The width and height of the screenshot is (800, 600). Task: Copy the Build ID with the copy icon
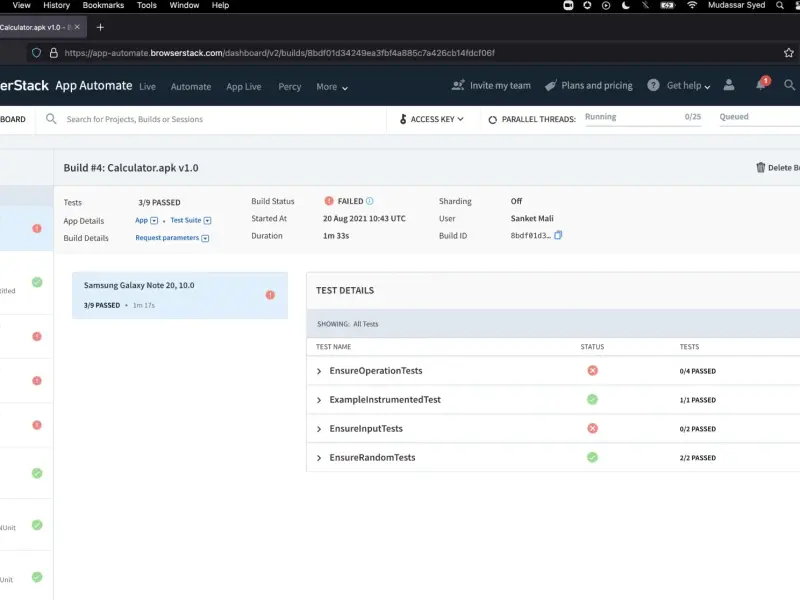pos(558,235)
